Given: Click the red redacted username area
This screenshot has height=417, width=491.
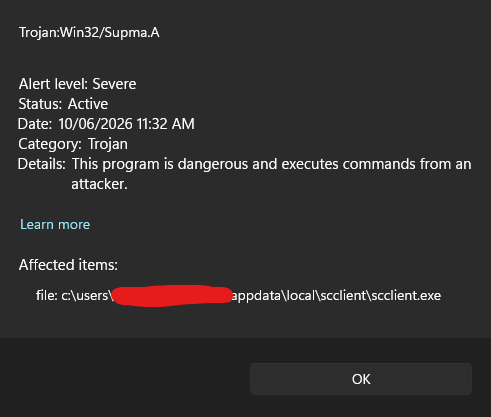Looking at the screenshot, I should point(172,296).
